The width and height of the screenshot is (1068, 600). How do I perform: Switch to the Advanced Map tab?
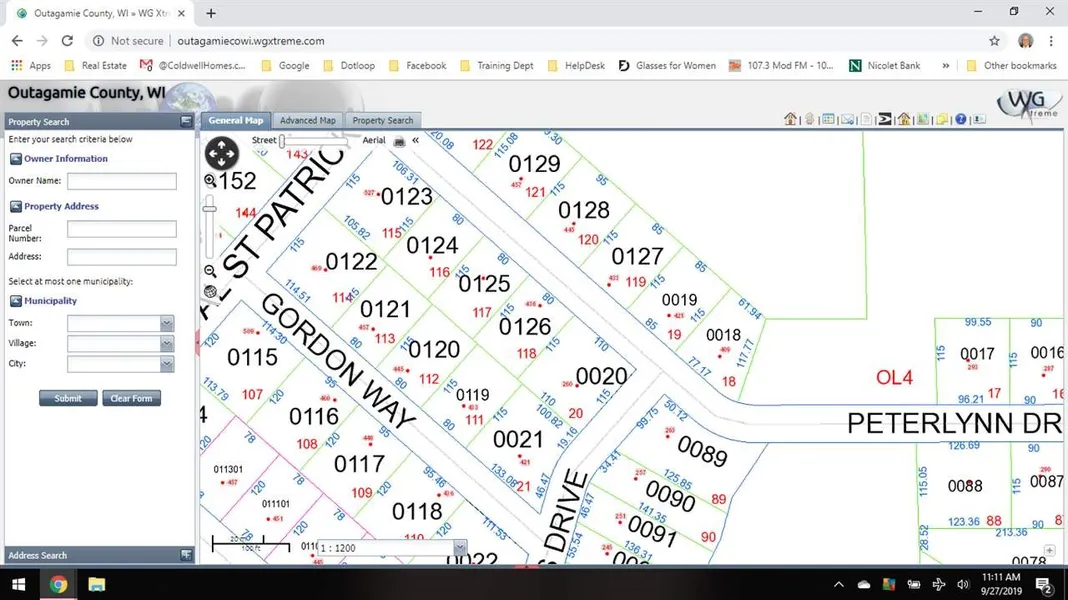[x=307, y=121]
